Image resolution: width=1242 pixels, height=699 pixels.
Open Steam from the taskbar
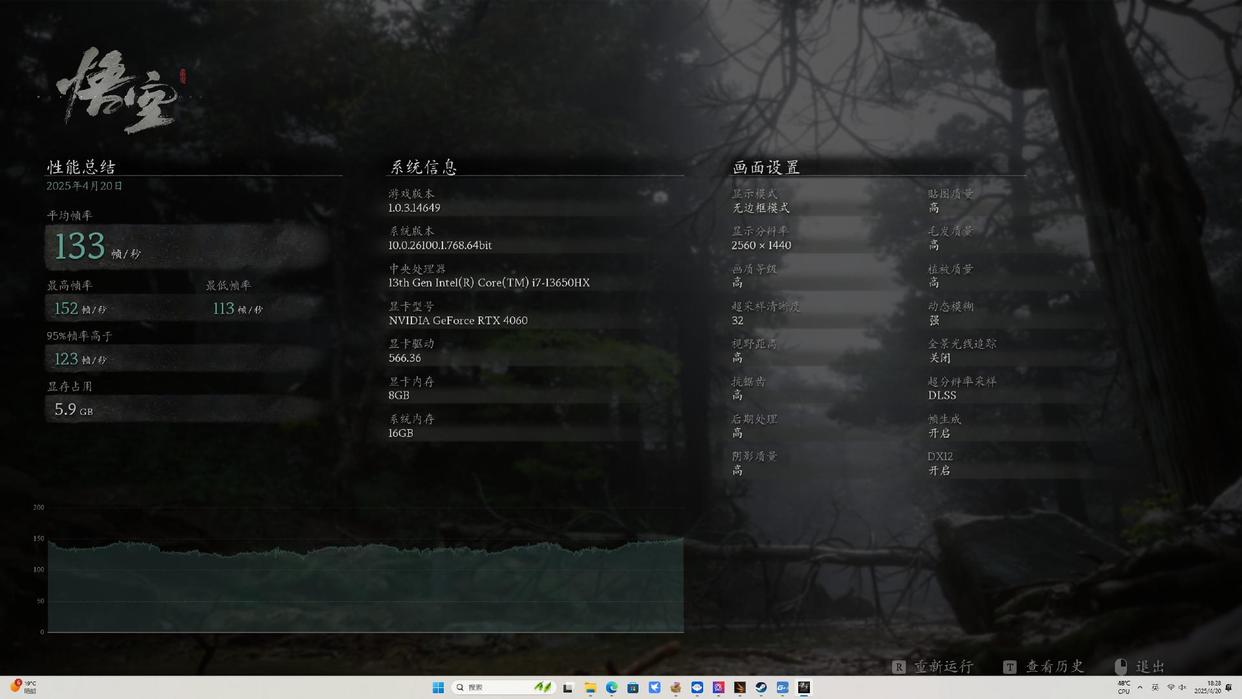pos(761,688)
